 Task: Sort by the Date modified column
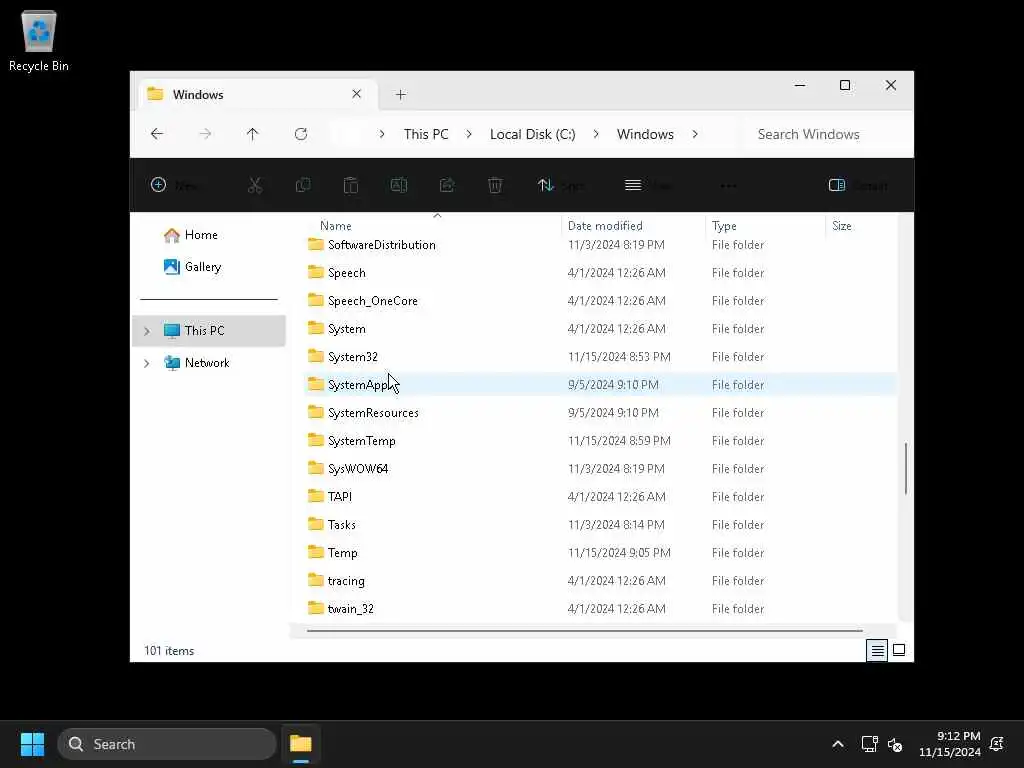(x=605, y=226)
